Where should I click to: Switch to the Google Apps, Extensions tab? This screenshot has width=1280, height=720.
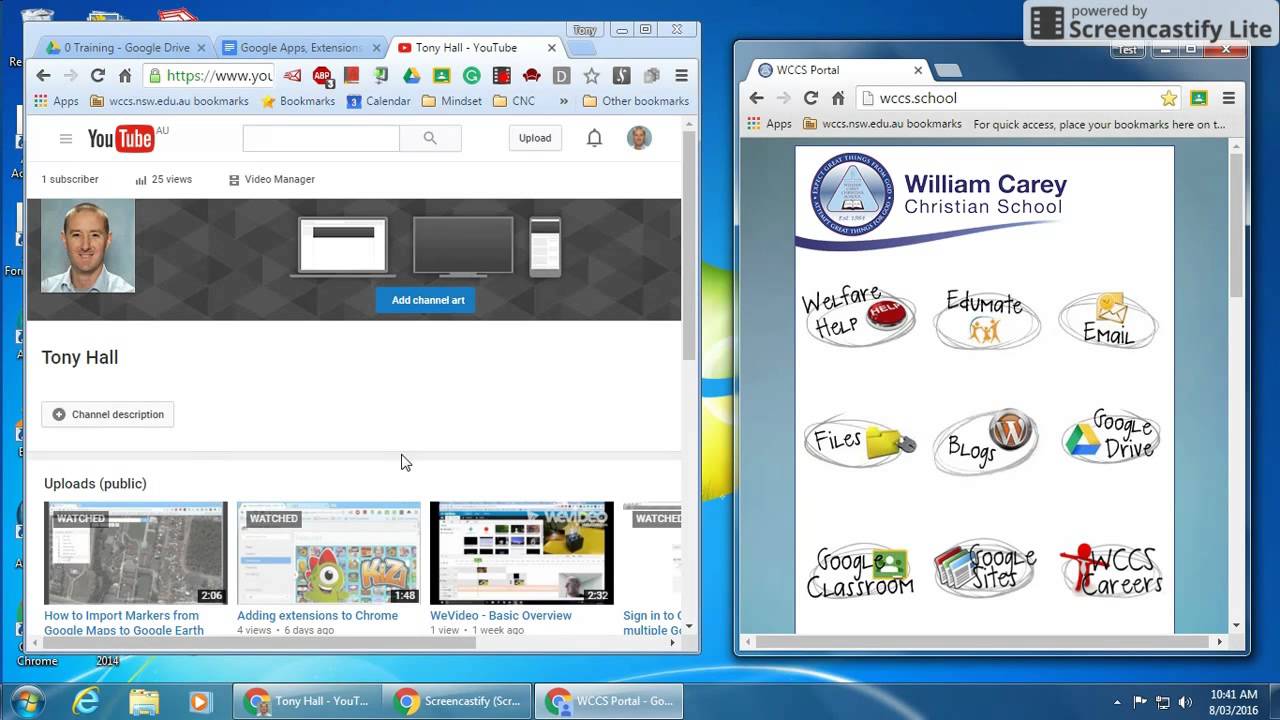click(x=299, y=47)
